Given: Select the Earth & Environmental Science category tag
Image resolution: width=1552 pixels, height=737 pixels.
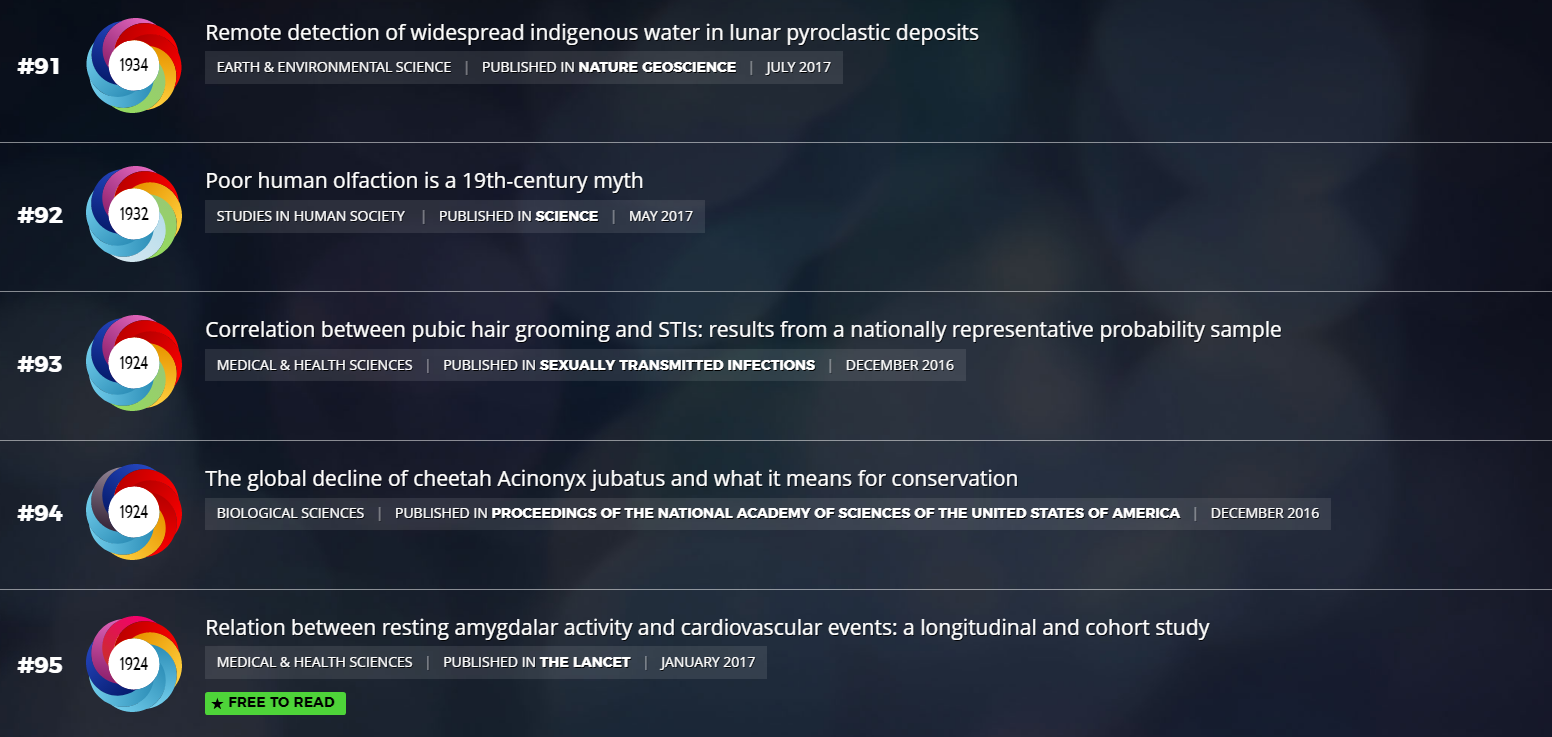Looking at the screenshot, I should pyautogui.click(x=334, y=68).
